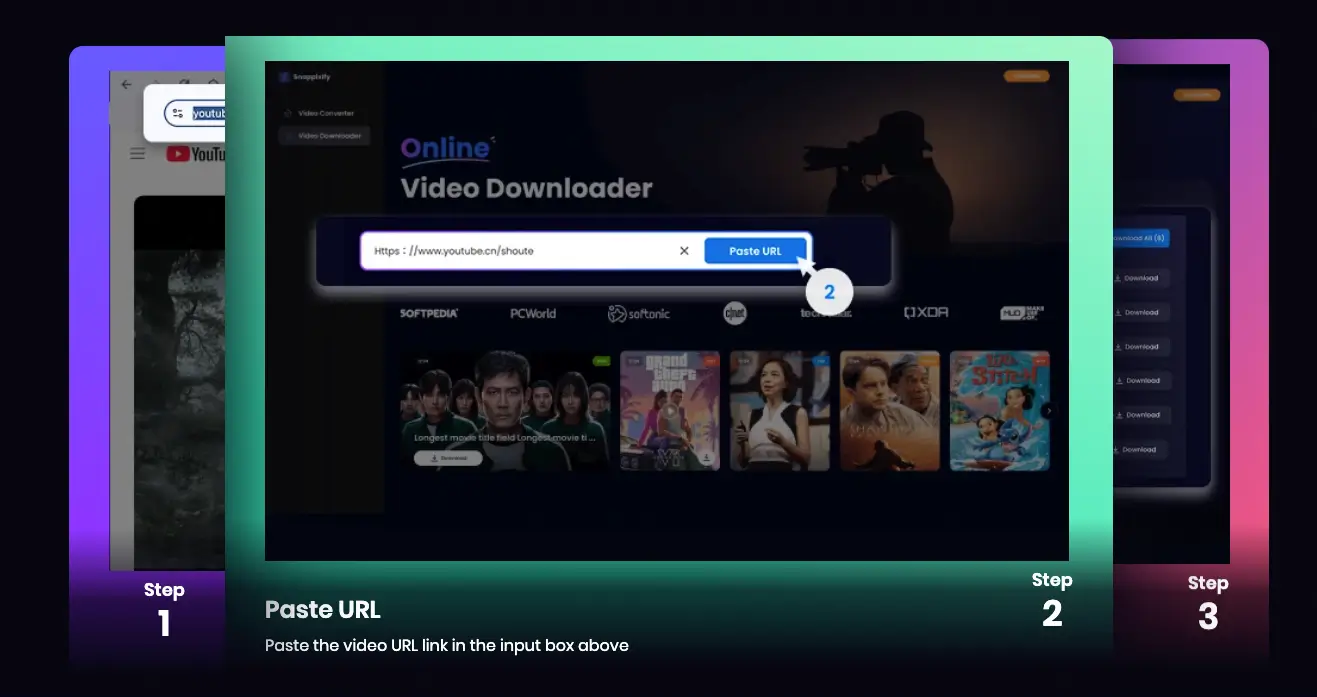Click the youtube.cn URL input box

tap(520, 250)
